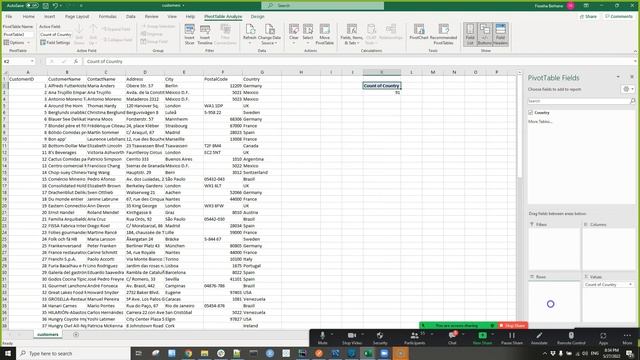Open Recommended PivotTables
The height and width of the screenshot is (360, 640).
(x=443, y=34)
